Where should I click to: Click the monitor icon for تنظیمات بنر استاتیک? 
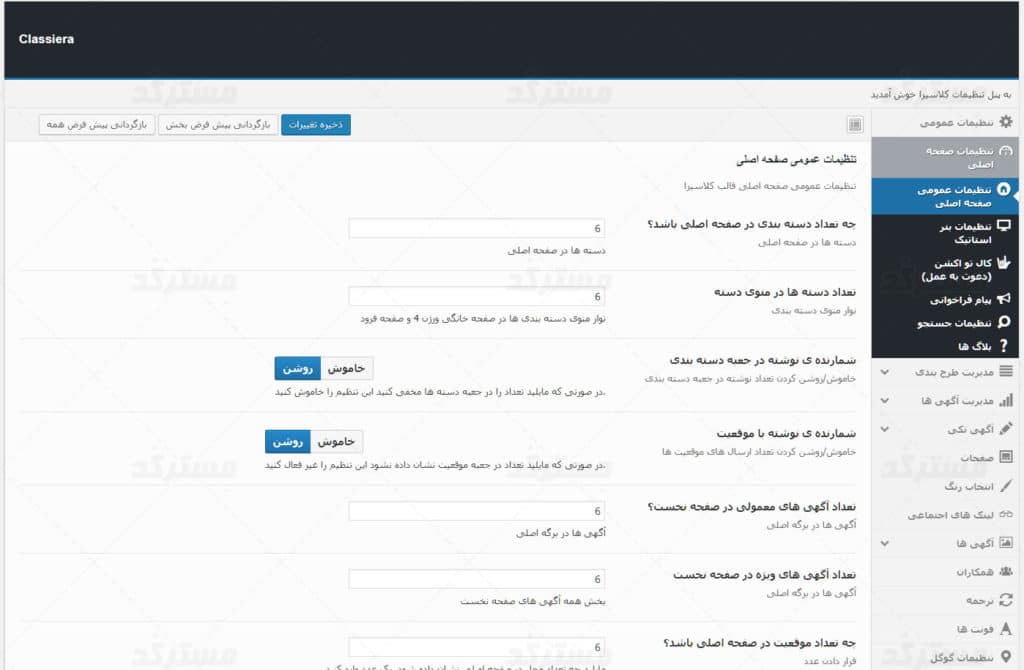(1004, 226)
